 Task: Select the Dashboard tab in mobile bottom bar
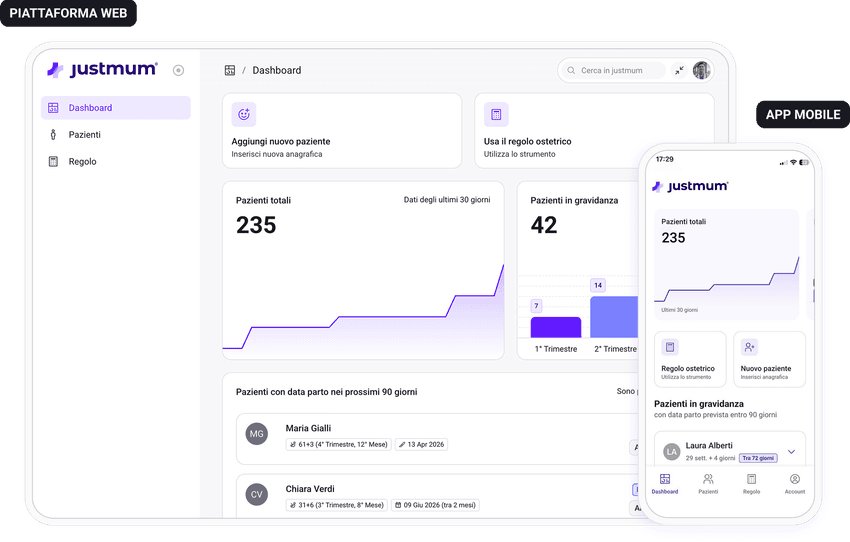(x=665, y=483)
